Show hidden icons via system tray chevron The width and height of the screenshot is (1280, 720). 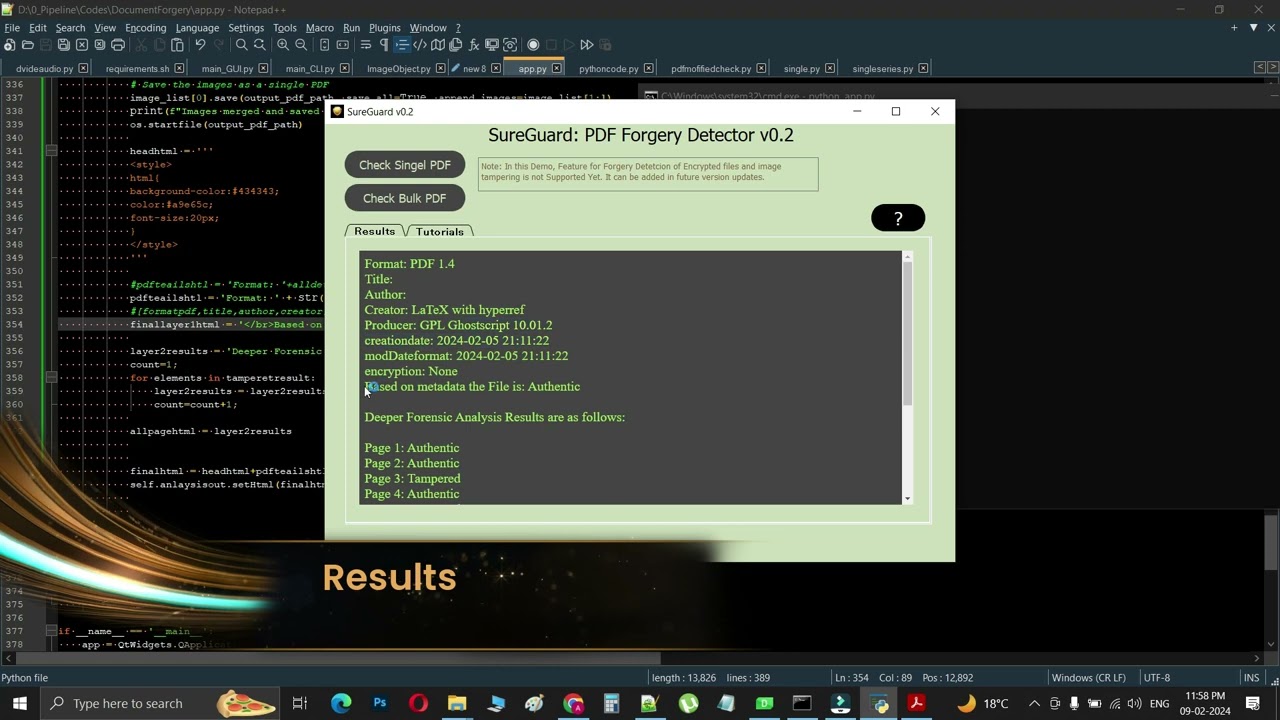pos(1034,703)
